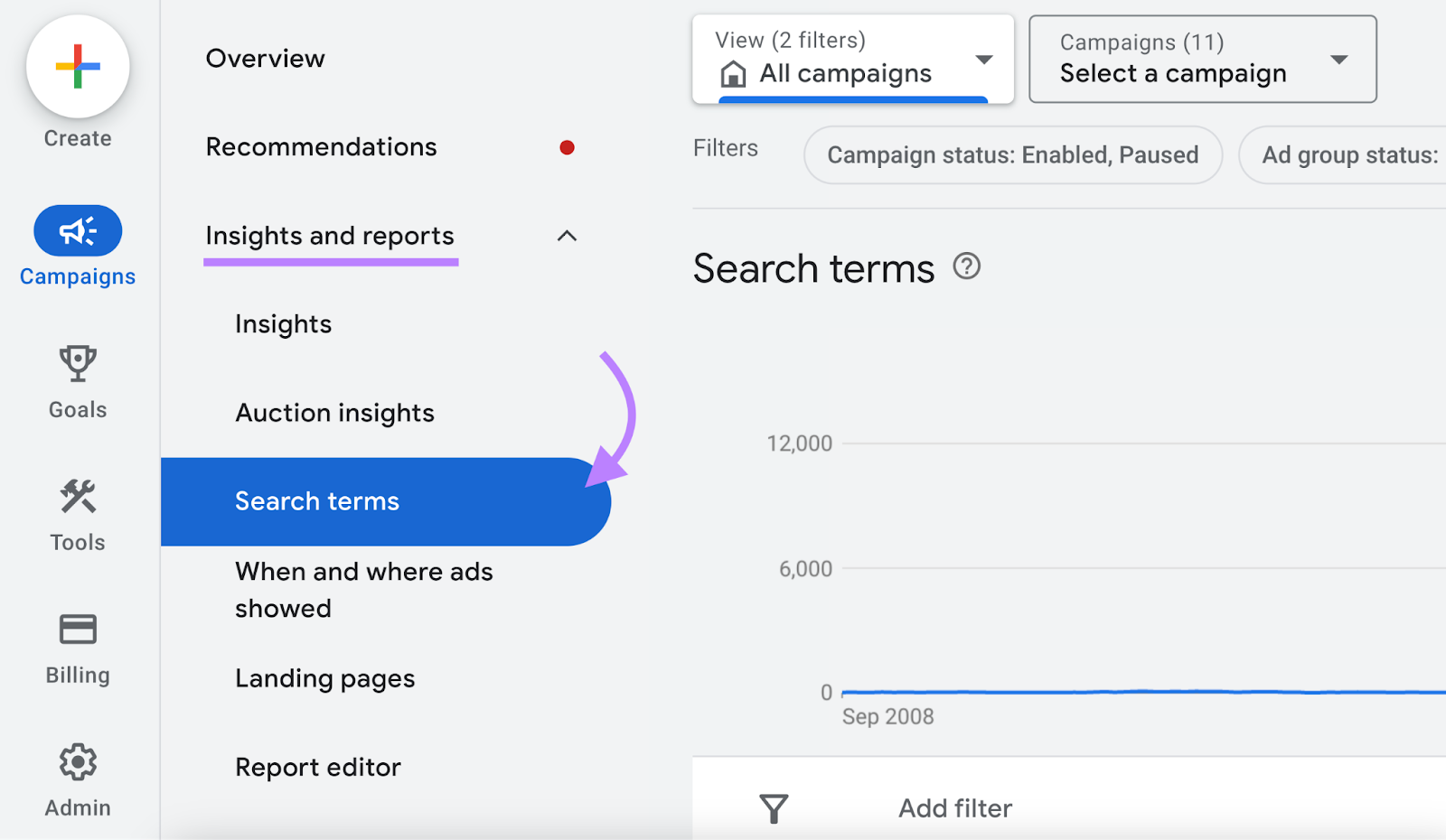Select the Campaigns megaphone icon
This screenshot has height=840, width=1446.
tap(77, 230)
